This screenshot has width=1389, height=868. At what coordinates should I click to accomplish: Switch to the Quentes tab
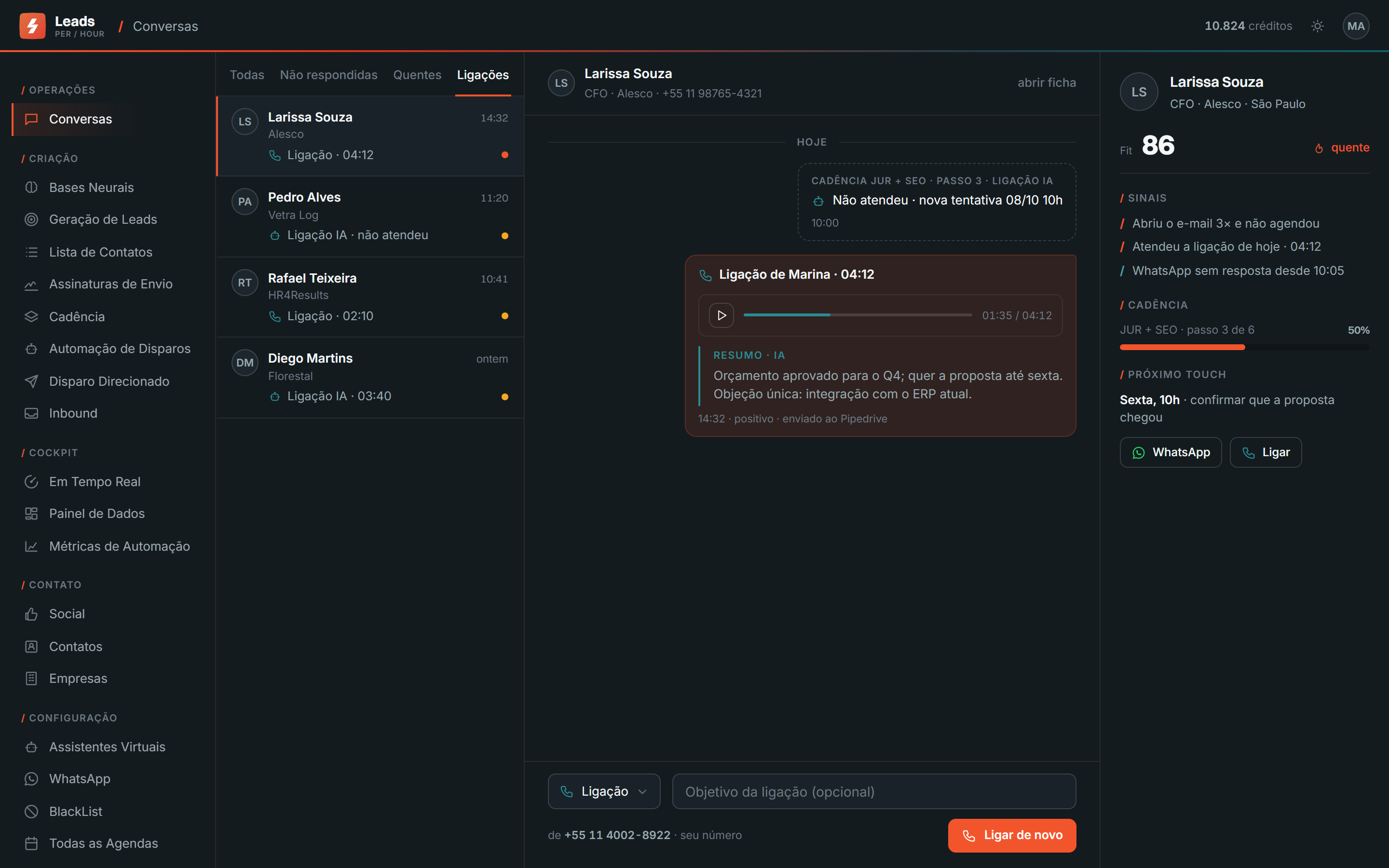[x=417, y=75]
